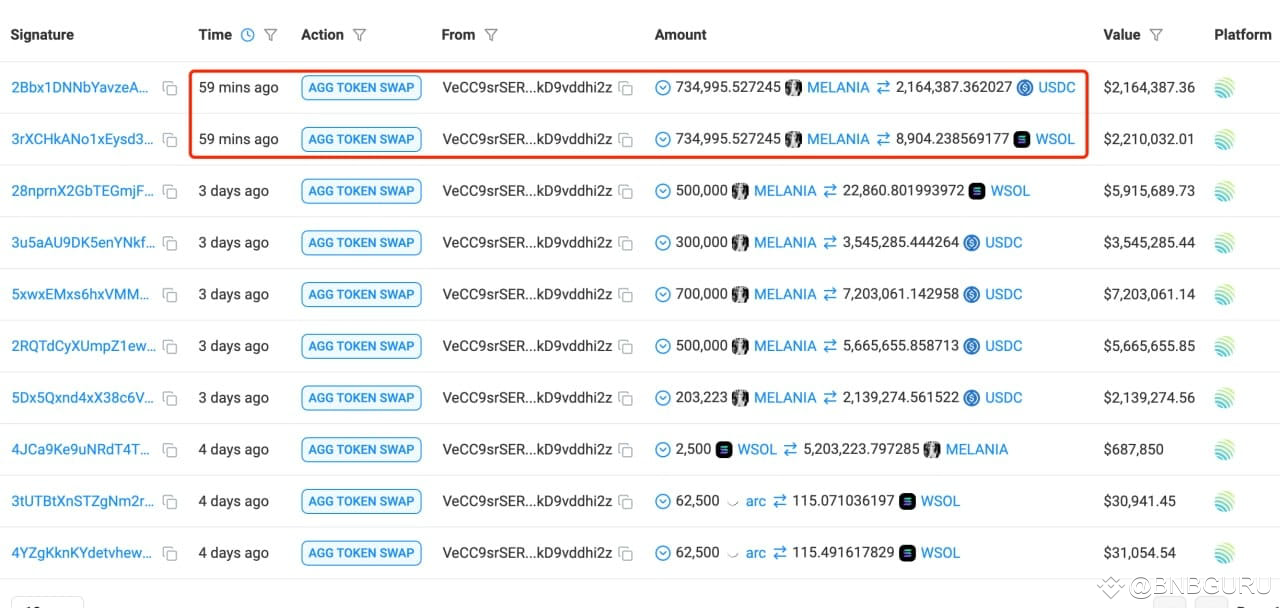Open platform icon in $7,203,061.14 row

pyautogui.click(x=1225, y=294)
